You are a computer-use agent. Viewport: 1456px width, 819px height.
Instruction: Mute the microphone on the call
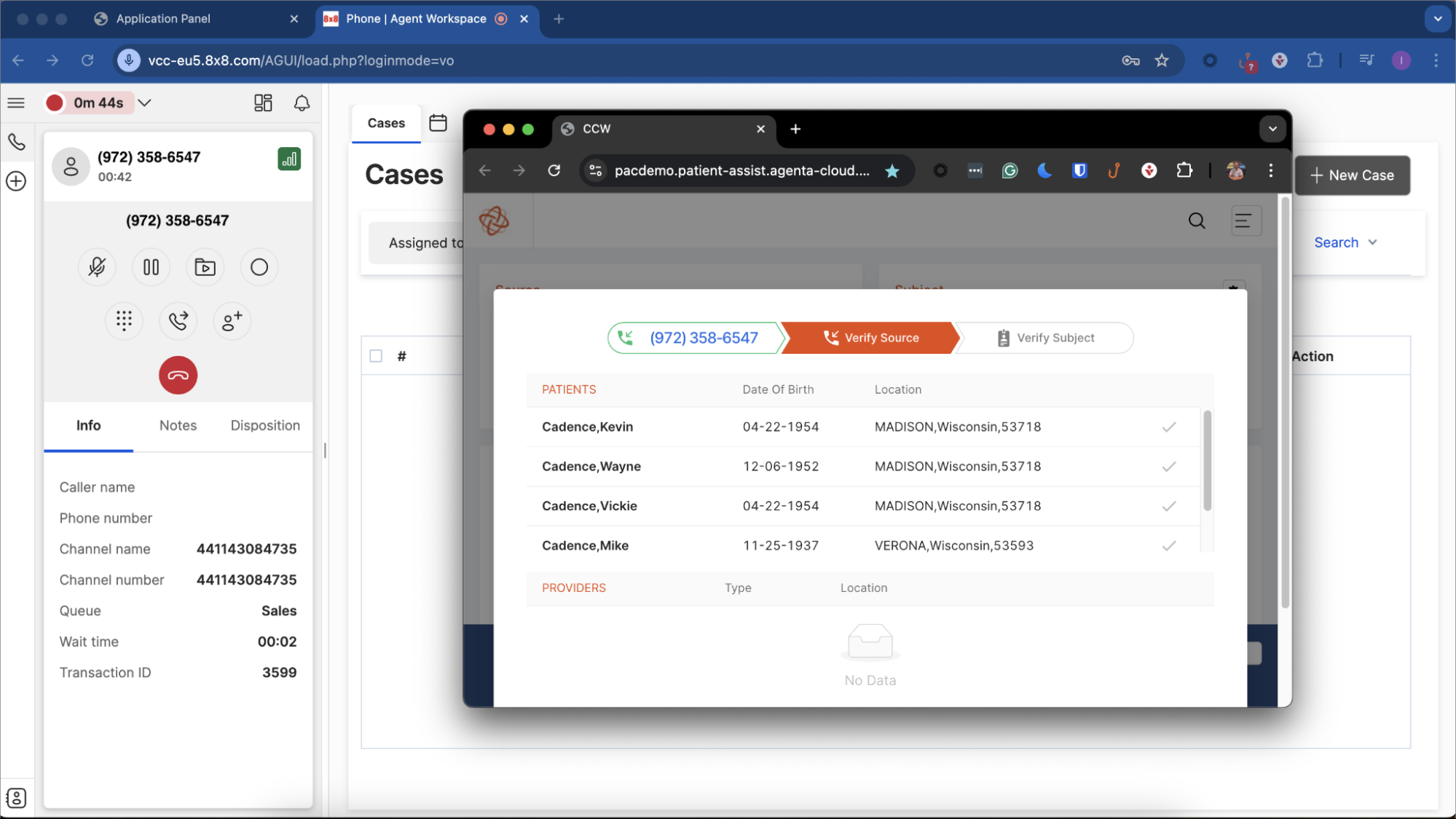[97, 267]
